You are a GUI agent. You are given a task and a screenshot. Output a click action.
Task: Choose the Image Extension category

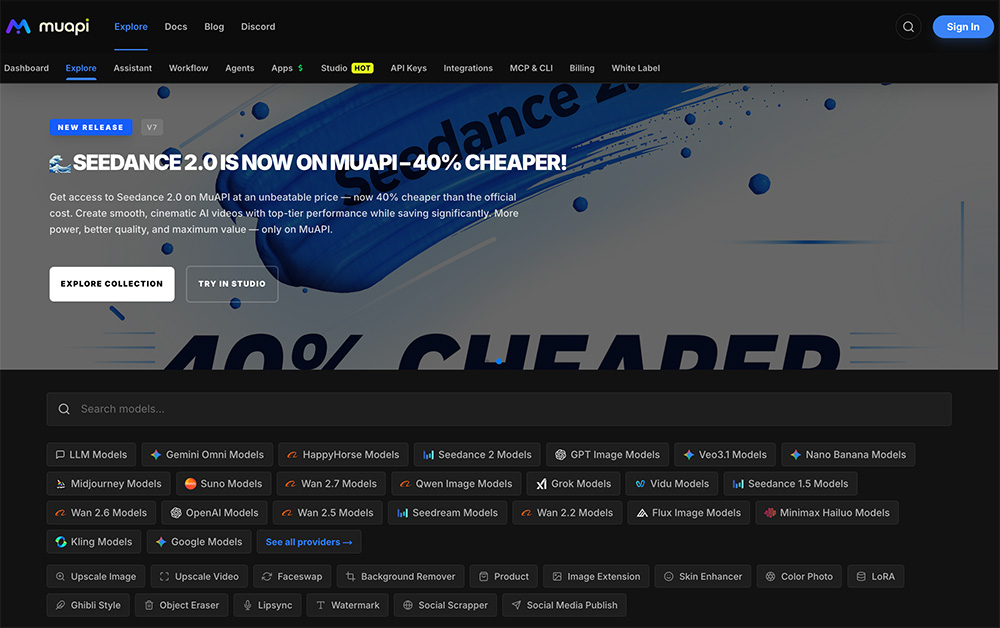click(x=596, y=576)
